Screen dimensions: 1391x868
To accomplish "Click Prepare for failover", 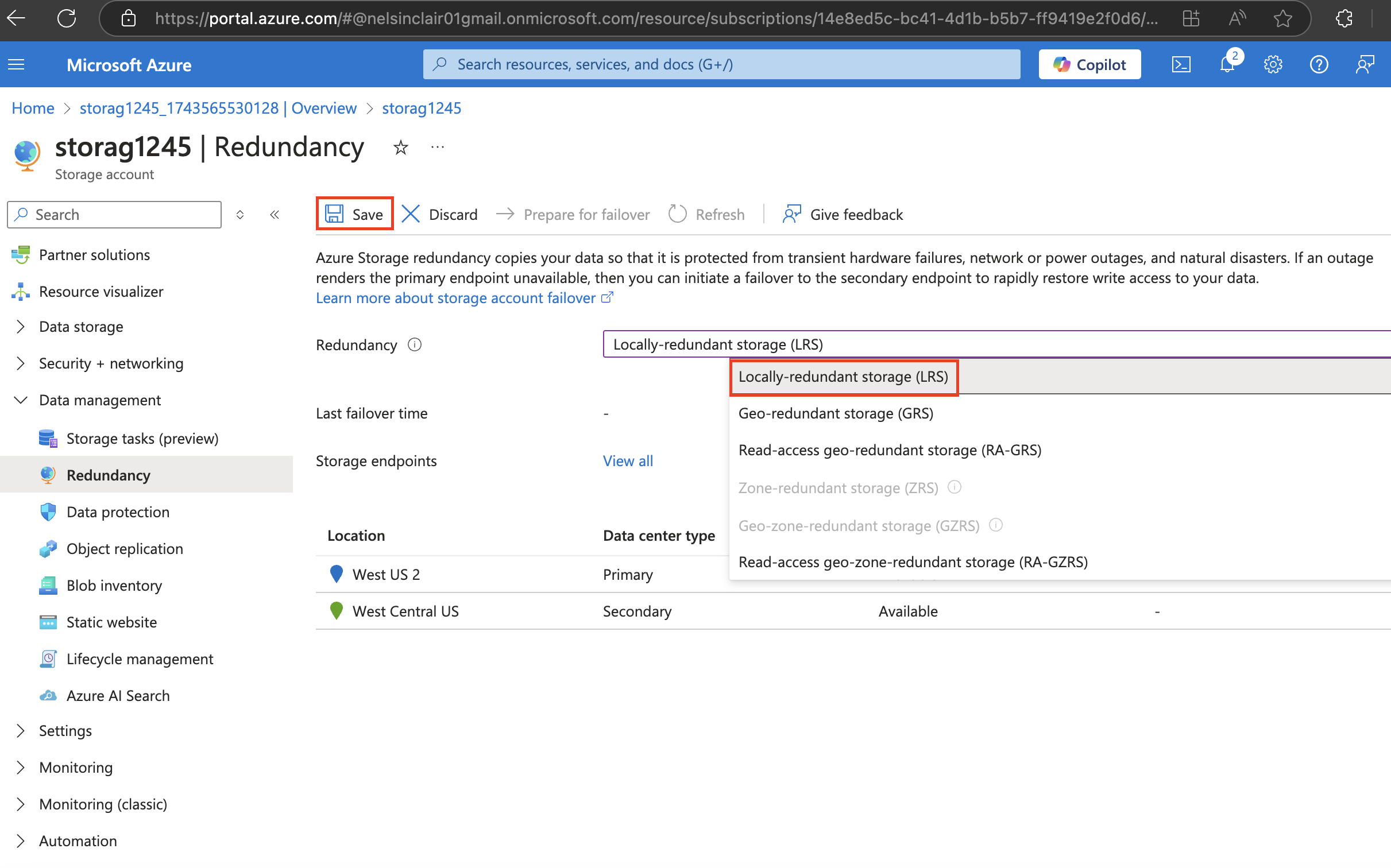I will (x=573, y=214).
